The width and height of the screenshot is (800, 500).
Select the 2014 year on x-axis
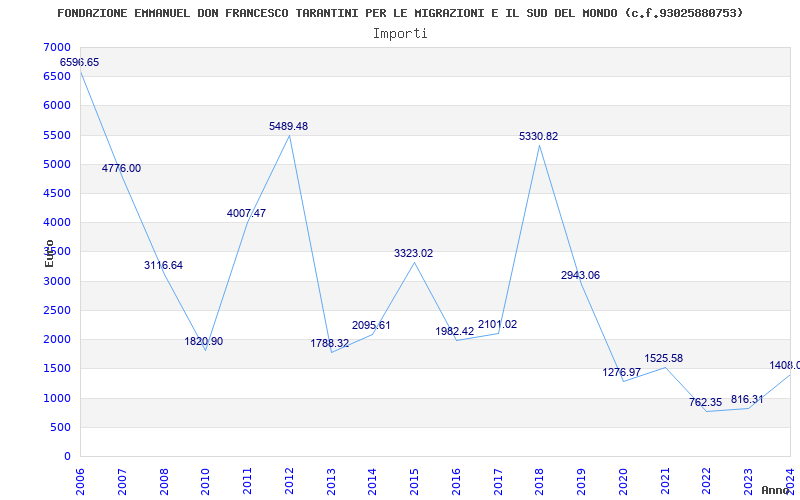click(x=372, y=482)
